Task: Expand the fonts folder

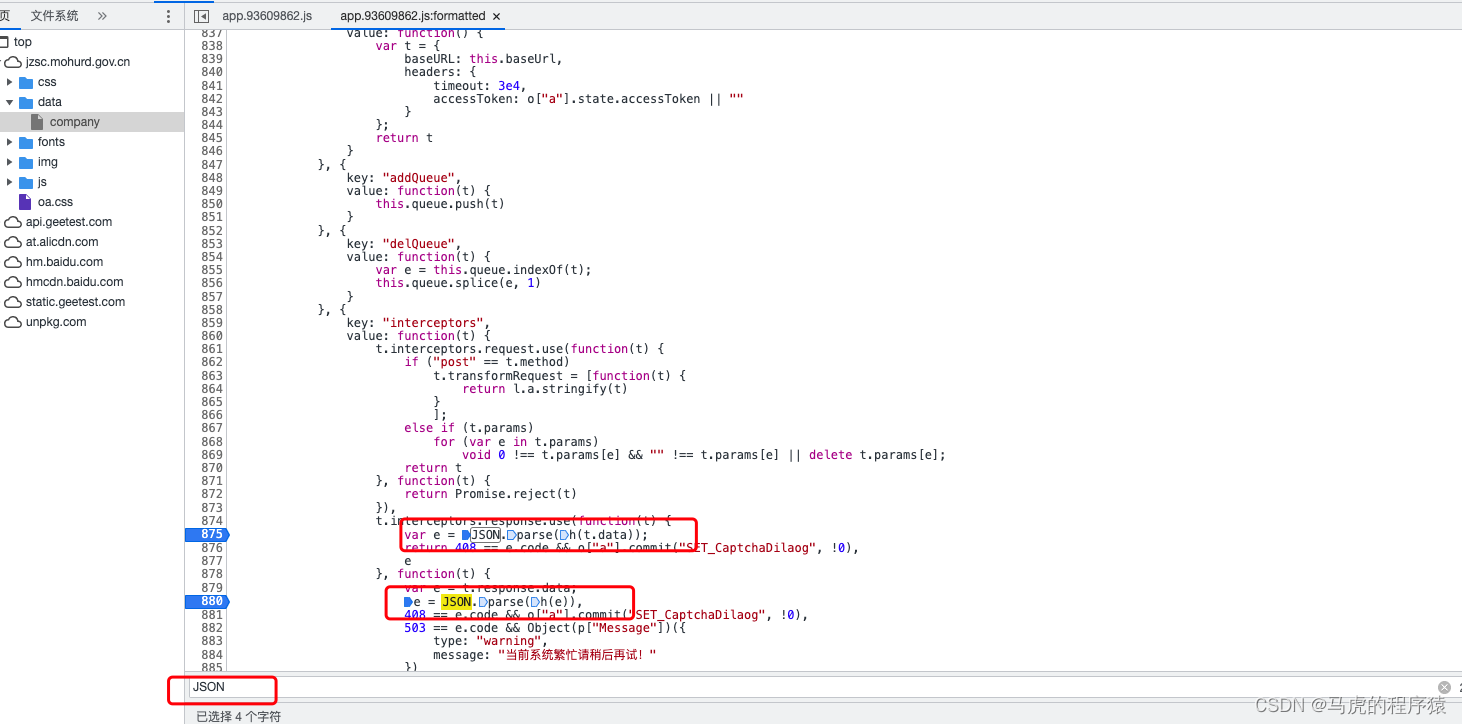Action: click(10, 142)
